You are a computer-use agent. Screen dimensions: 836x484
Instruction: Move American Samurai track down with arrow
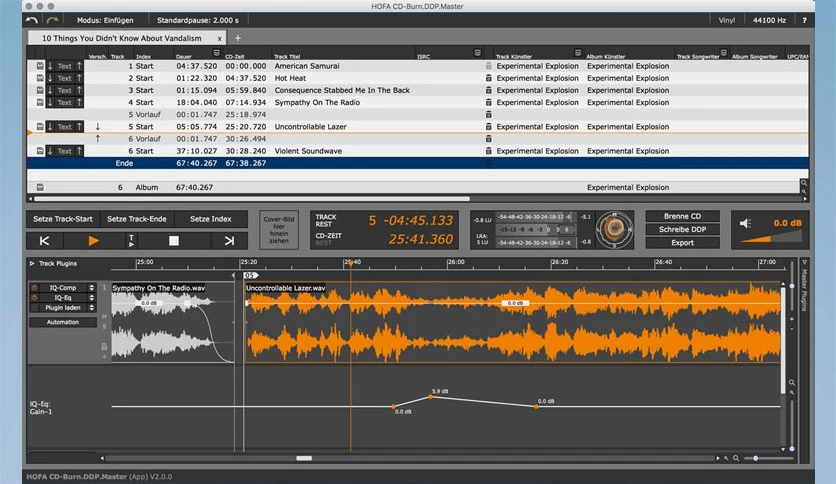point(50,66)
